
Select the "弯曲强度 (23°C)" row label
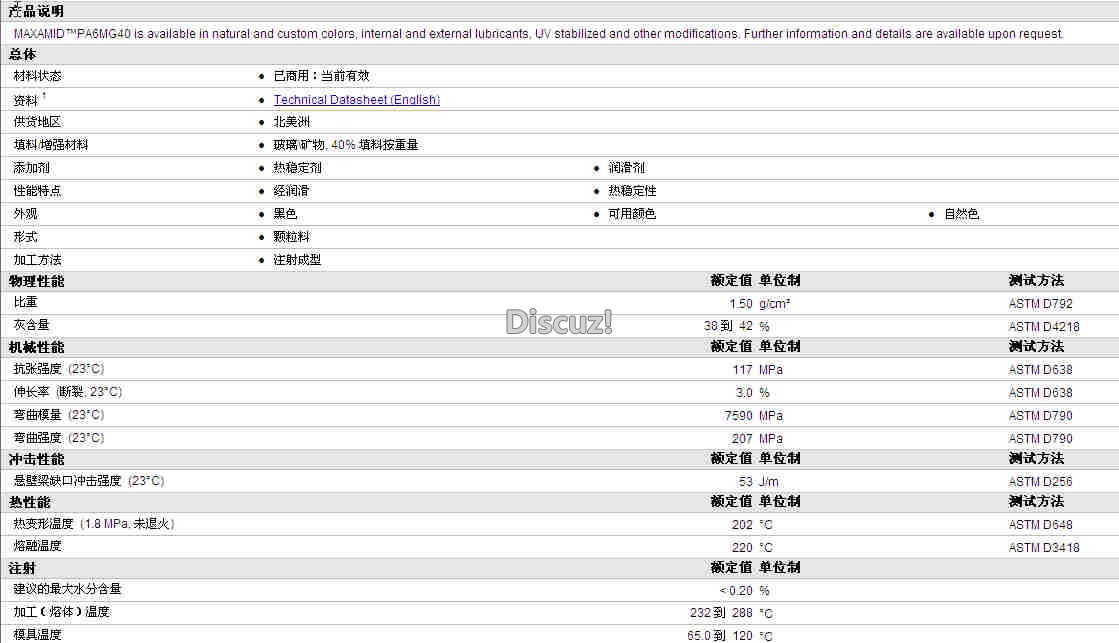[x=59, y=437]
